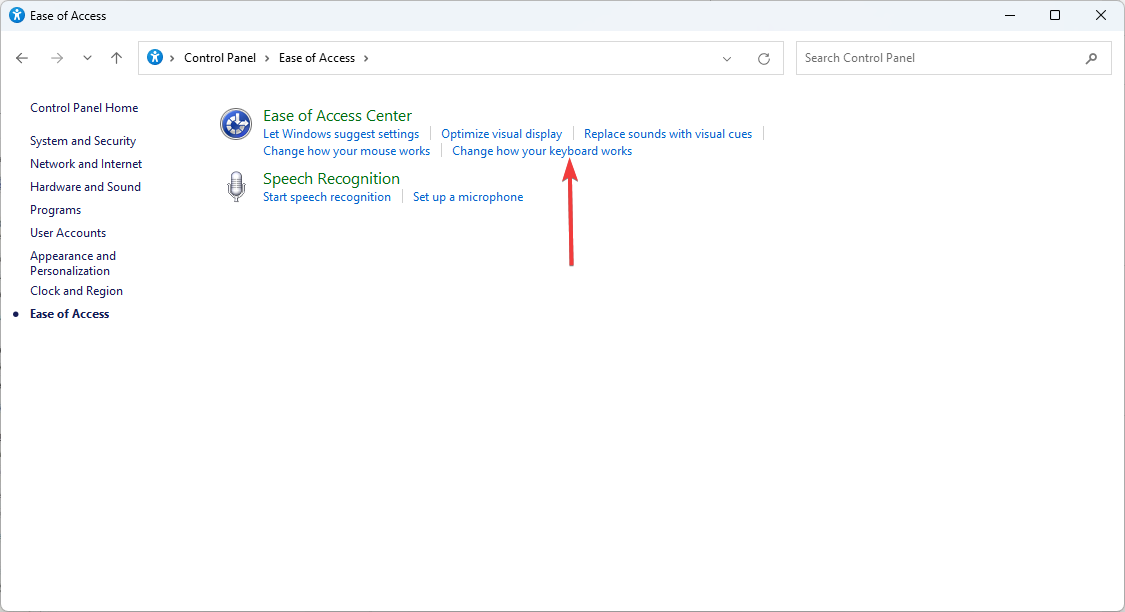
Task: Open User Accounts category
Action: tap(68, 233)
